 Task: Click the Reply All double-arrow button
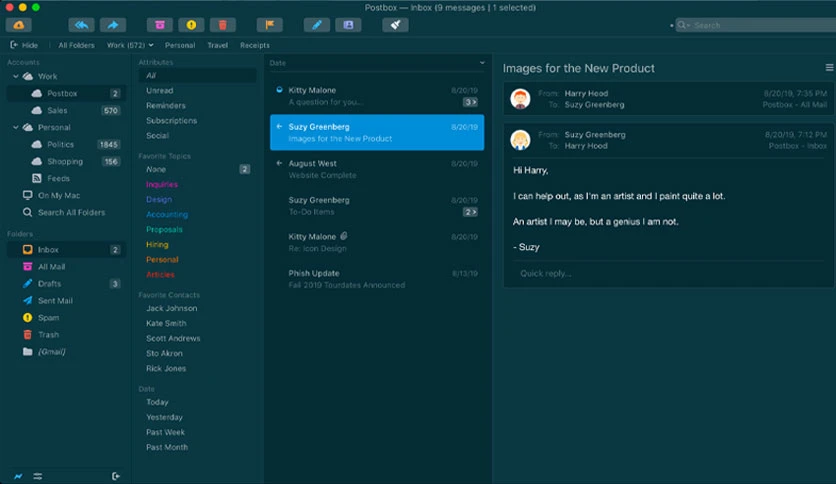click(x=81, y=25)
